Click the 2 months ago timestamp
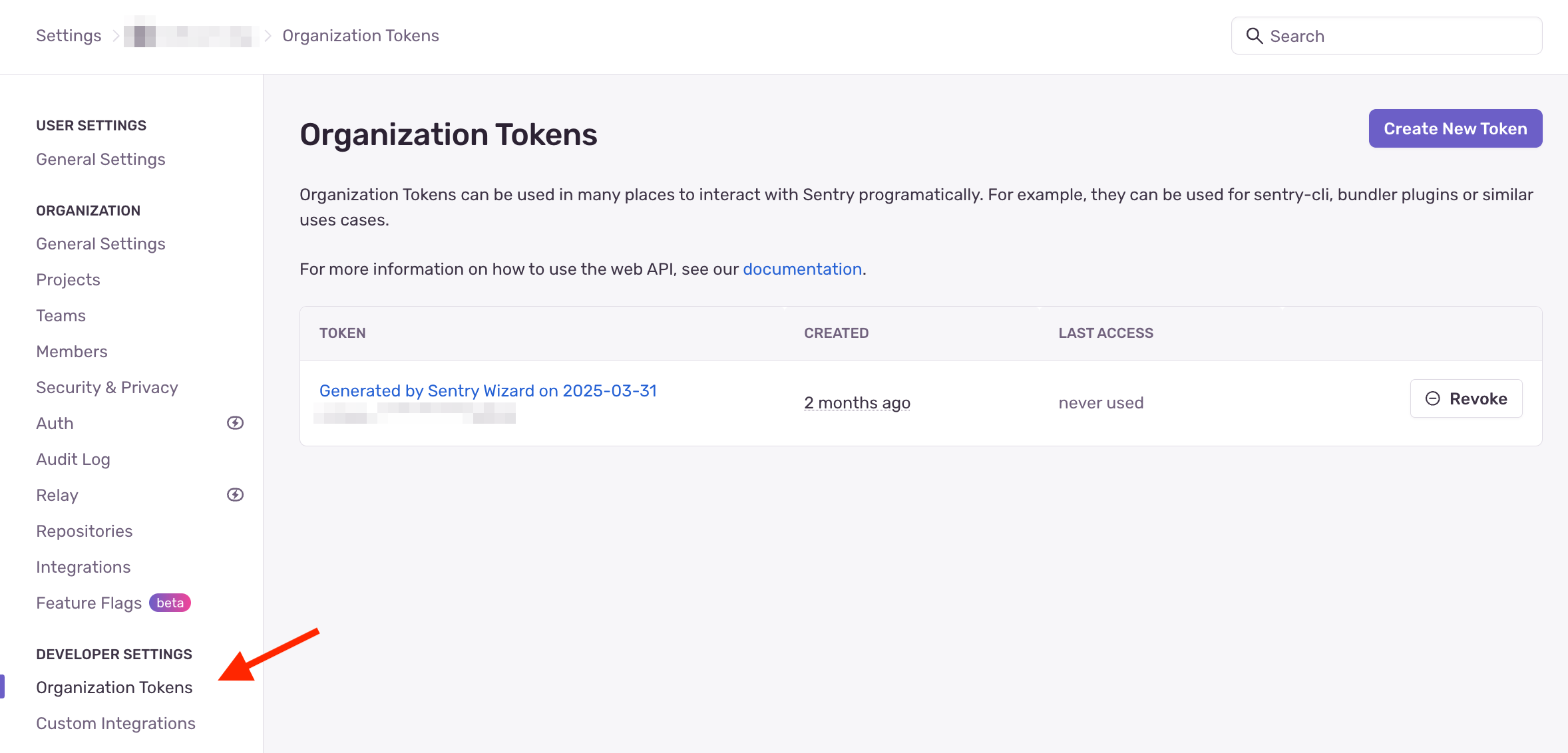 857,402
